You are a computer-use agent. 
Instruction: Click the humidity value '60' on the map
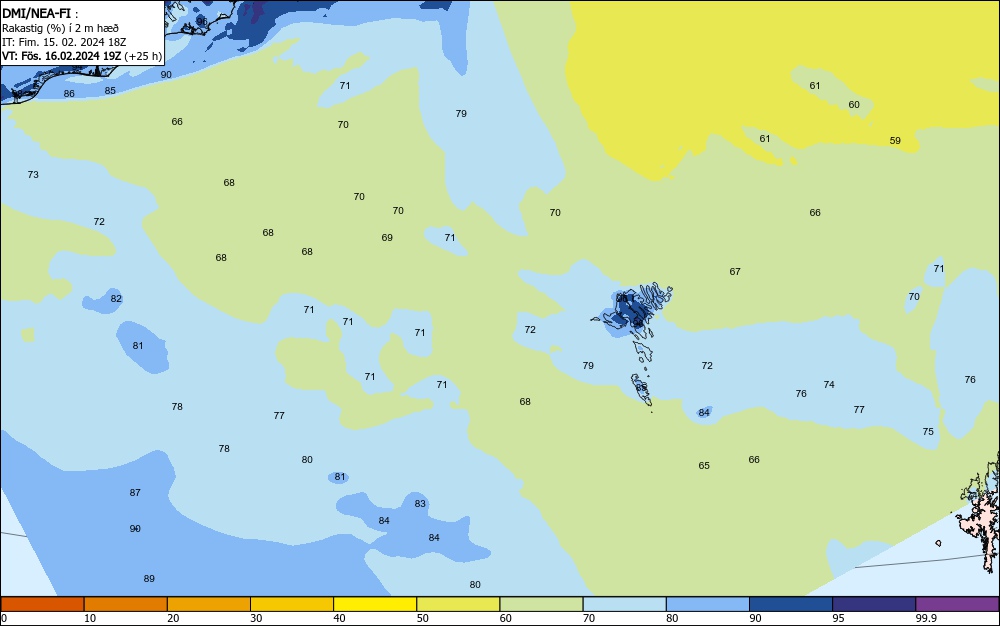(x=854, y=105)
